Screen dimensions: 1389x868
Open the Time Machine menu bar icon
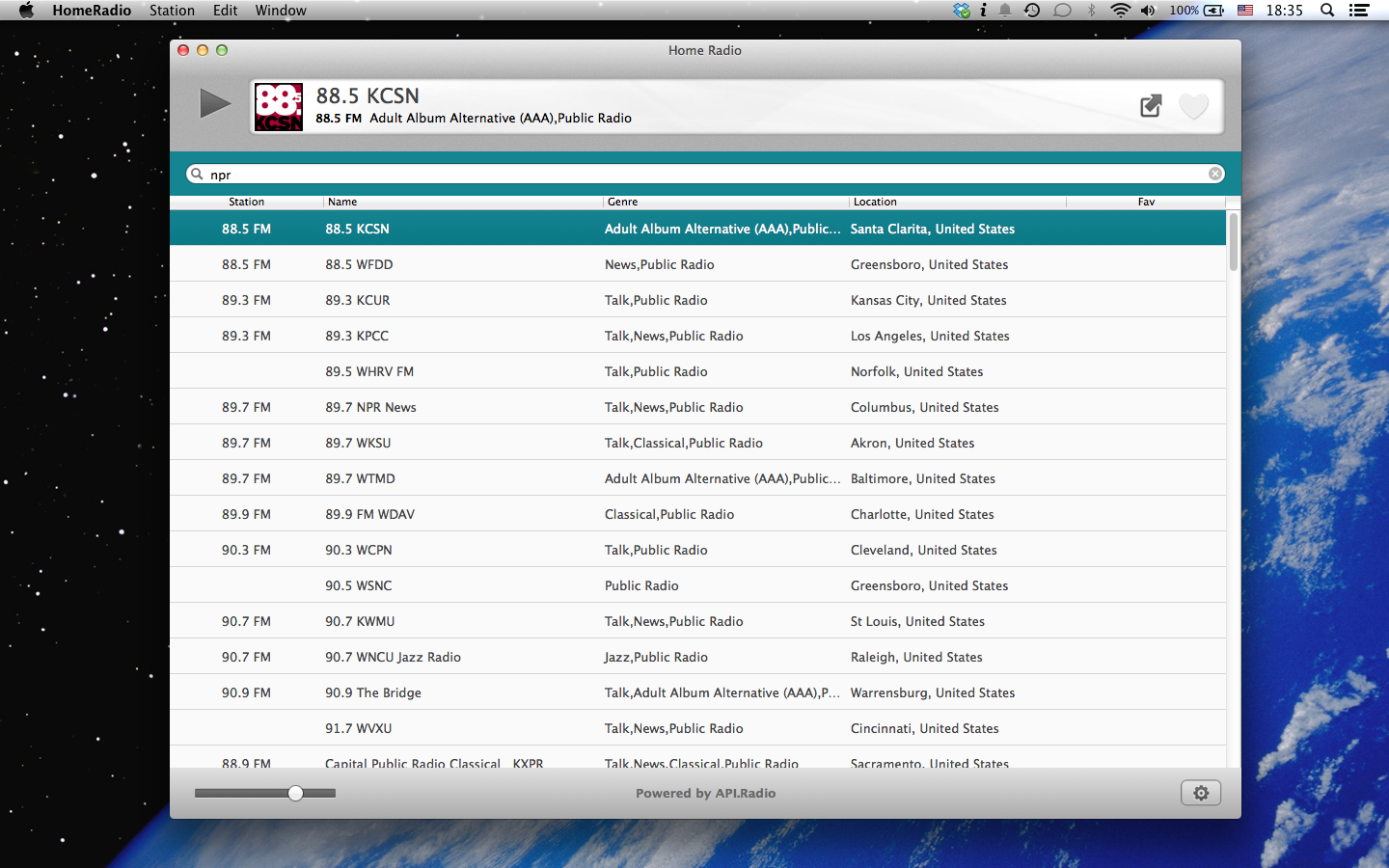tap(1032, 11)
